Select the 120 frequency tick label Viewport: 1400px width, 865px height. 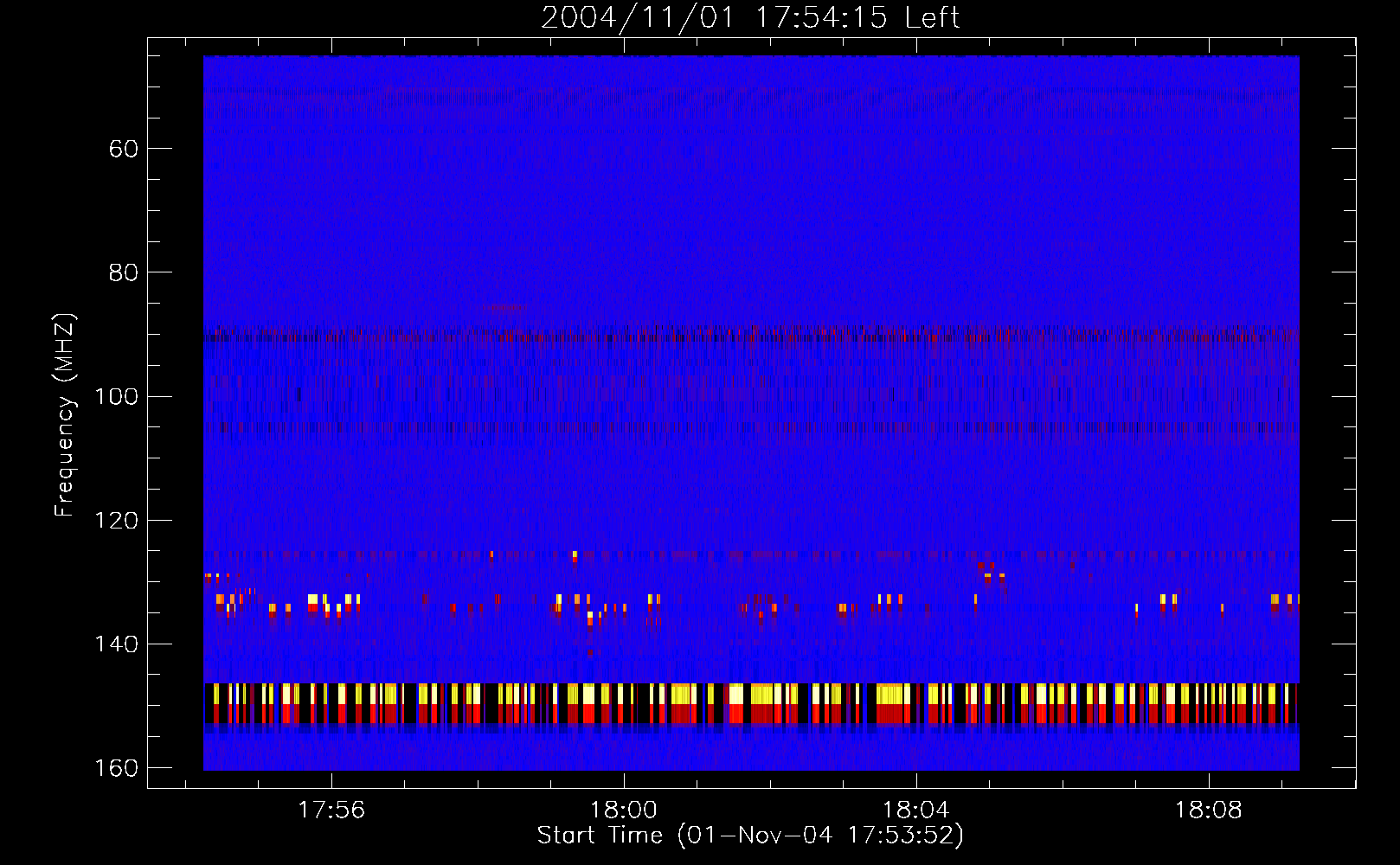click(116, 521)
